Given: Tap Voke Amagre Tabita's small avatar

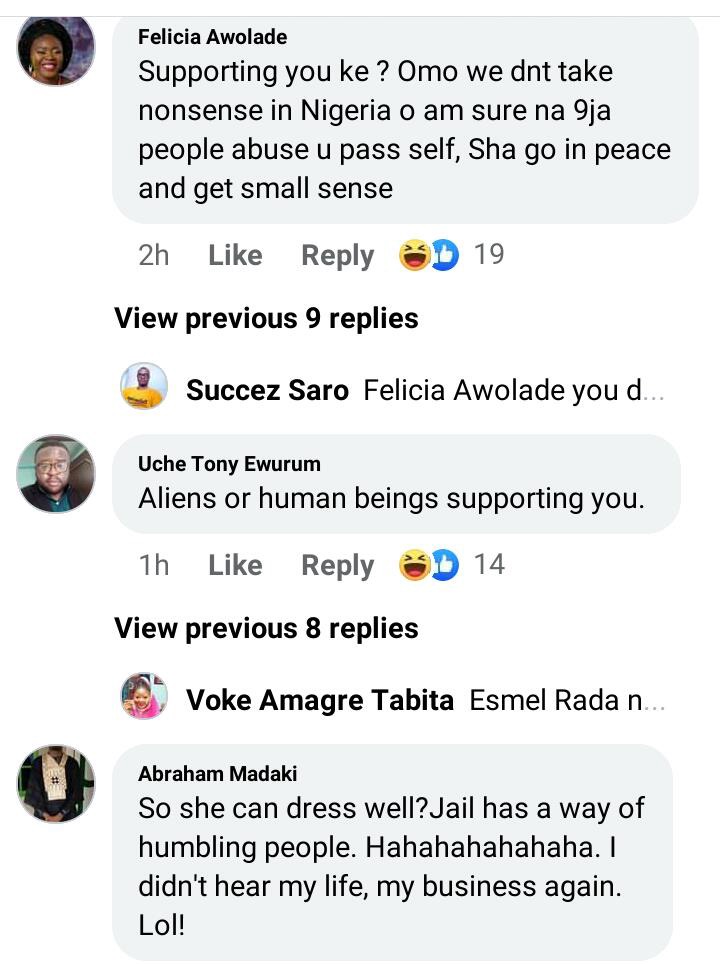Looking at the screenshot, I should tap(144, 696).
